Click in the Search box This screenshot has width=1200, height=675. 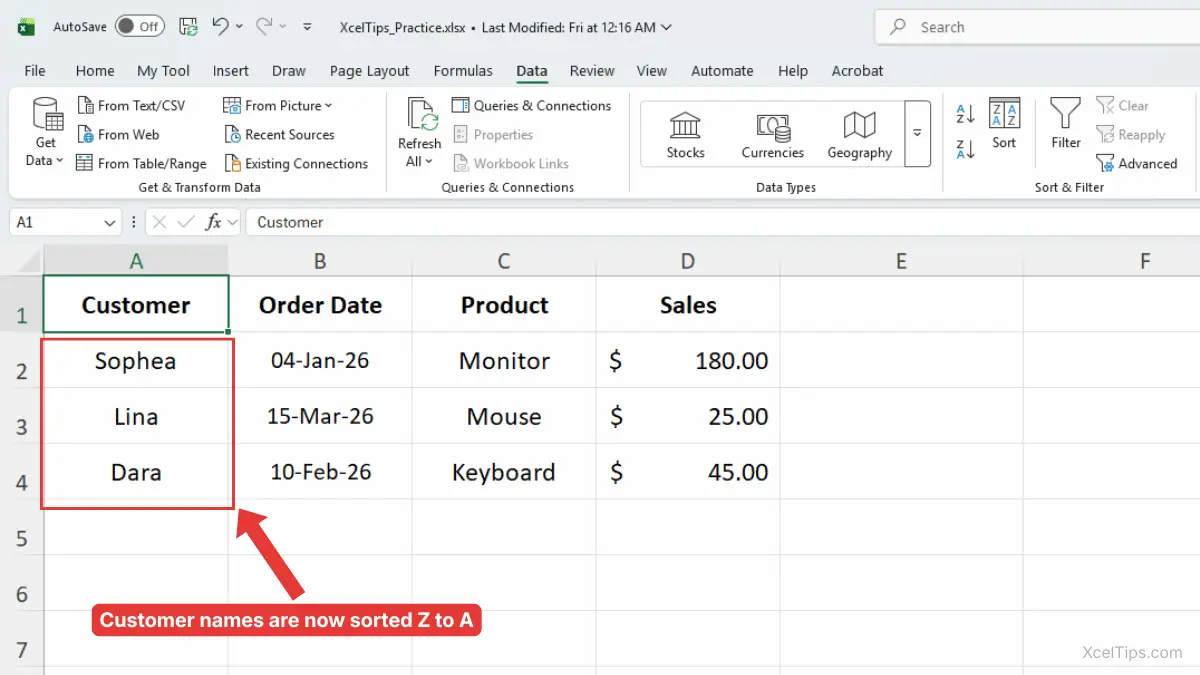click(1037, 27)
